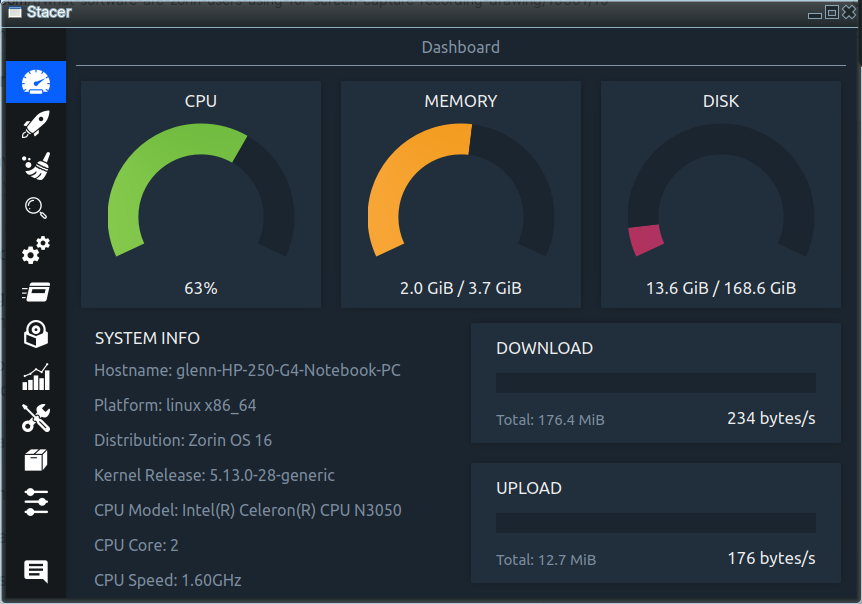This screenshot has width=862, height=604.
Task: Click the Upload progress bar
Action: 656,523
